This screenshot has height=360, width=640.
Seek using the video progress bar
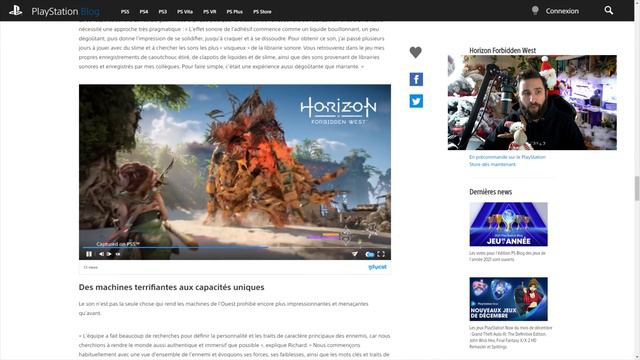[235, 247]
